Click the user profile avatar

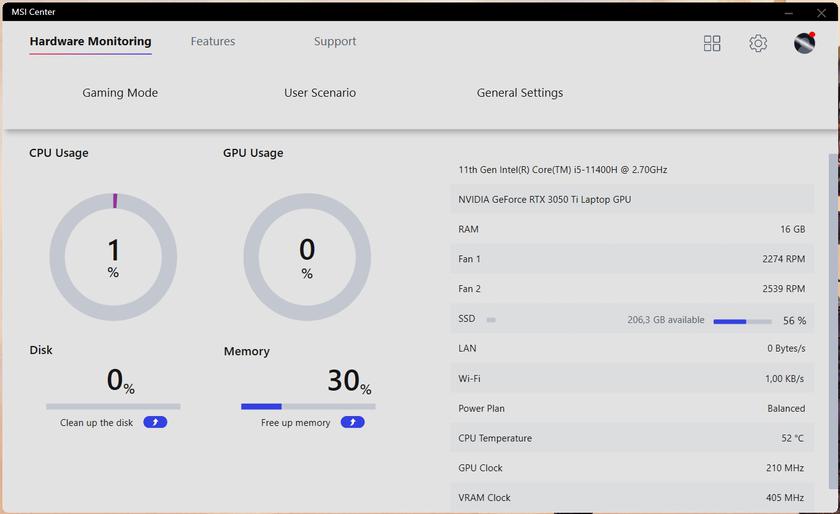(804, 43)
